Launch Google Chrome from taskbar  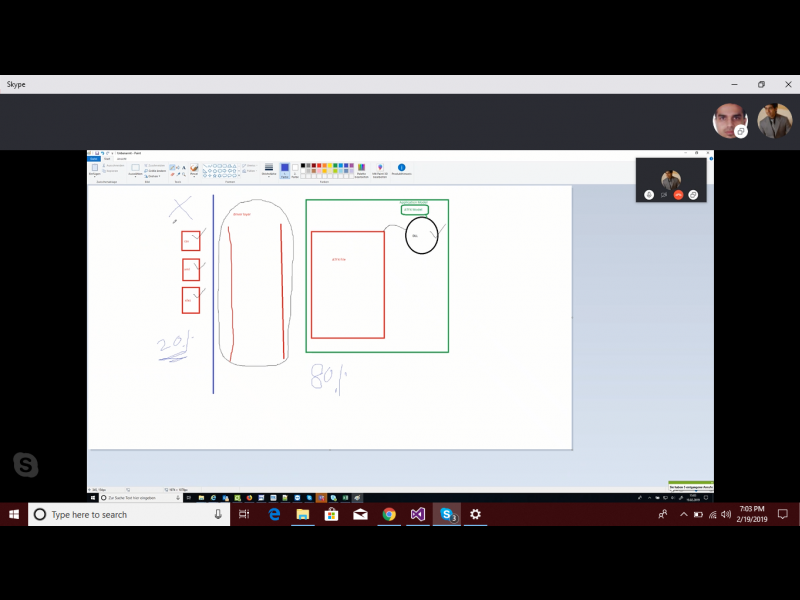click(x=389, y=514)
